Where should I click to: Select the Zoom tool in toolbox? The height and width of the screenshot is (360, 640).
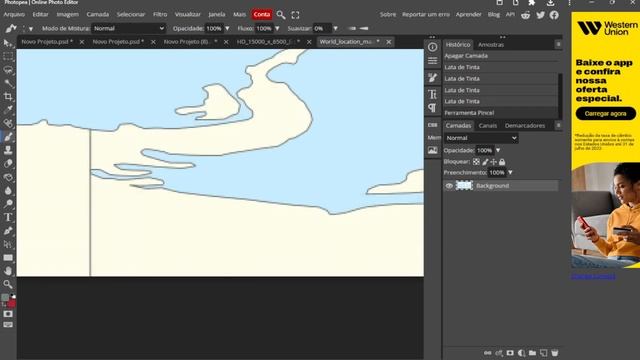pos(8,284)
